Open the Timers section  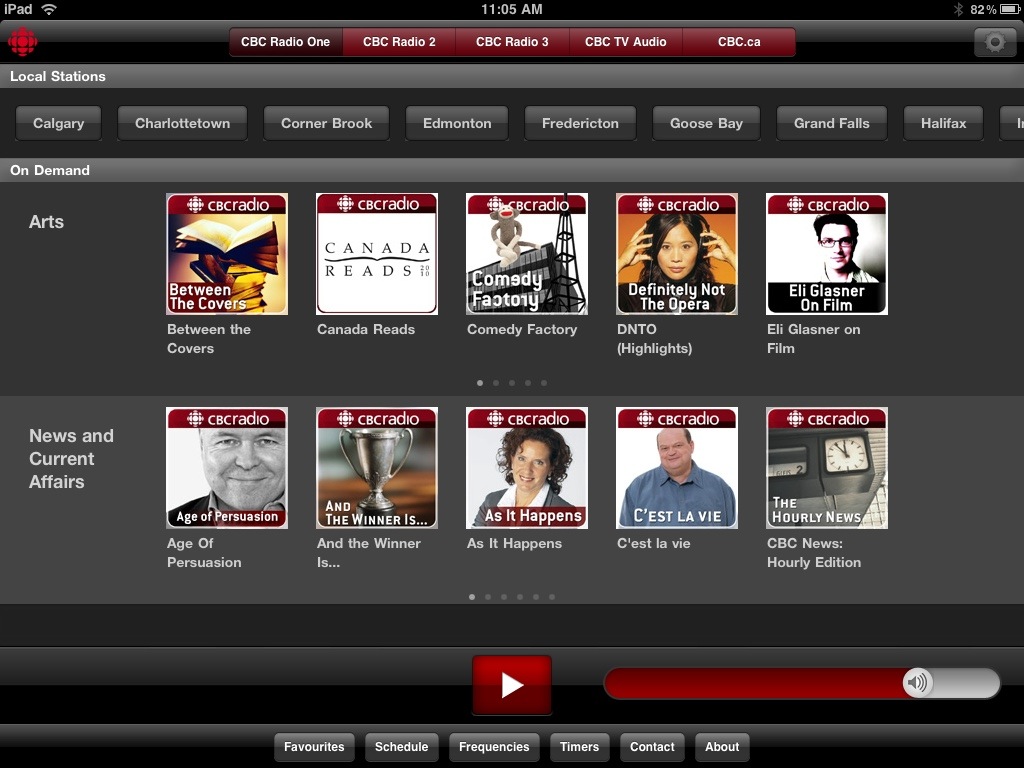579,747
